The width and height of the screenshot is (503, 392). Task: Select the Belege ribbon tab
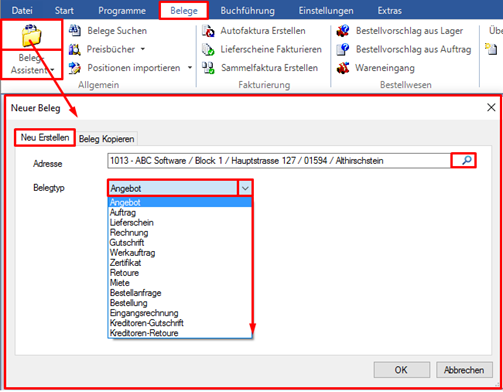point(184,10)
